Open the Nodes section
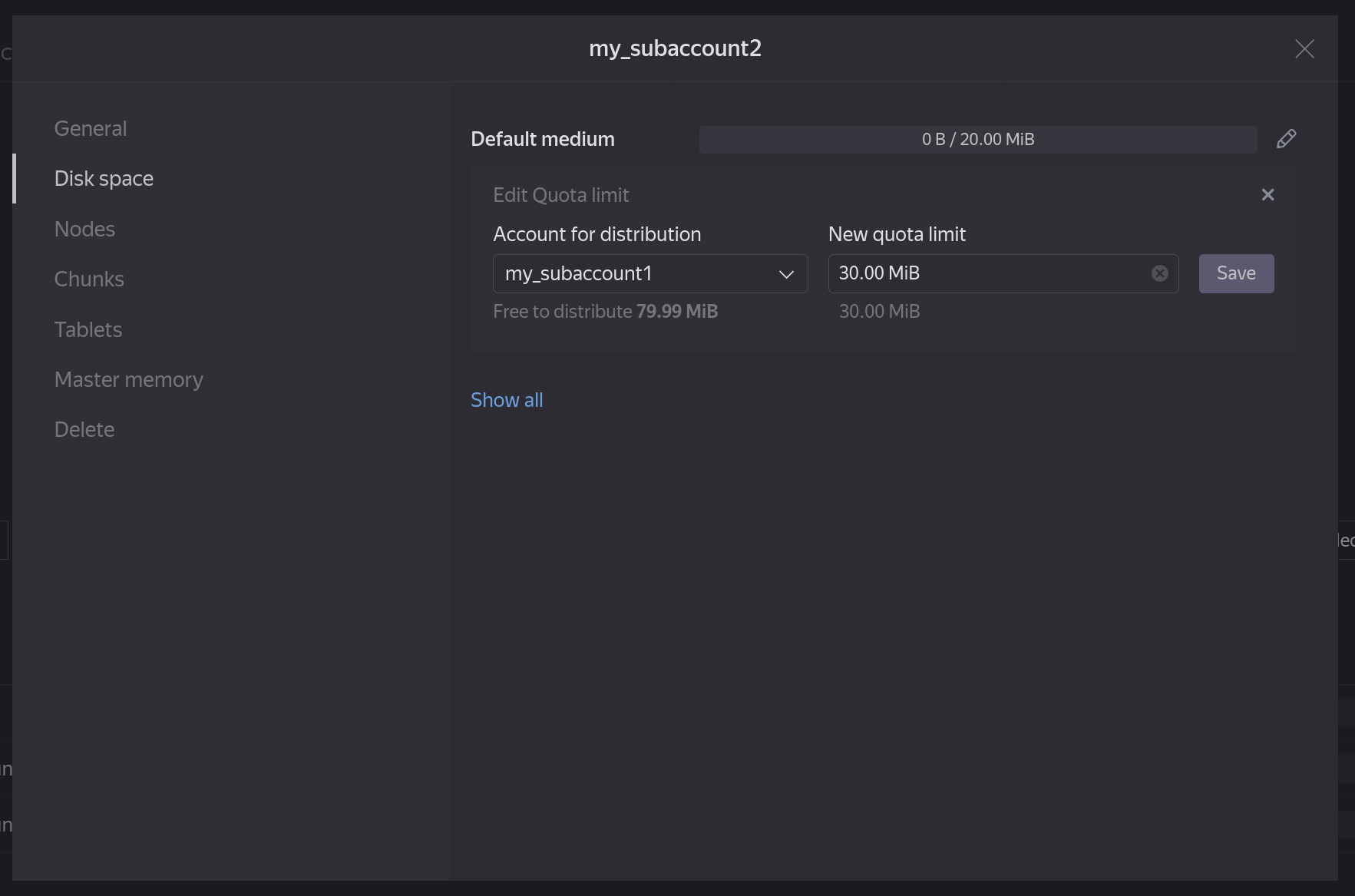 [x=84, y=229]
